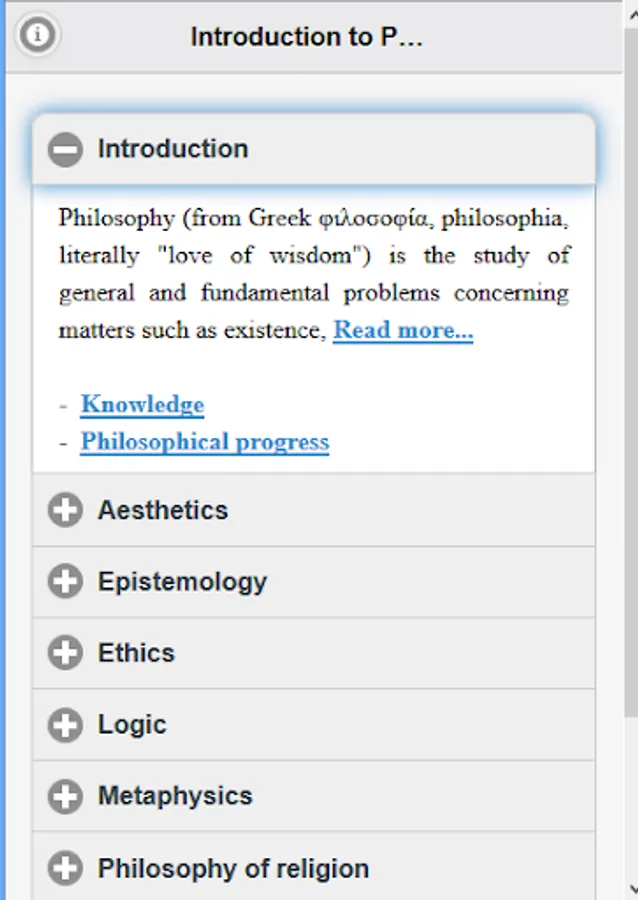Click plus icon beside Philosophy of religion

coord(66,868)
